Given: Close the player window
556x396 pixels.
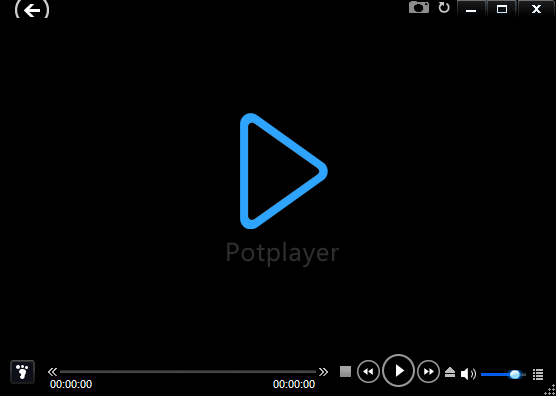Looking at the screenshot, I should click(536, 9).
